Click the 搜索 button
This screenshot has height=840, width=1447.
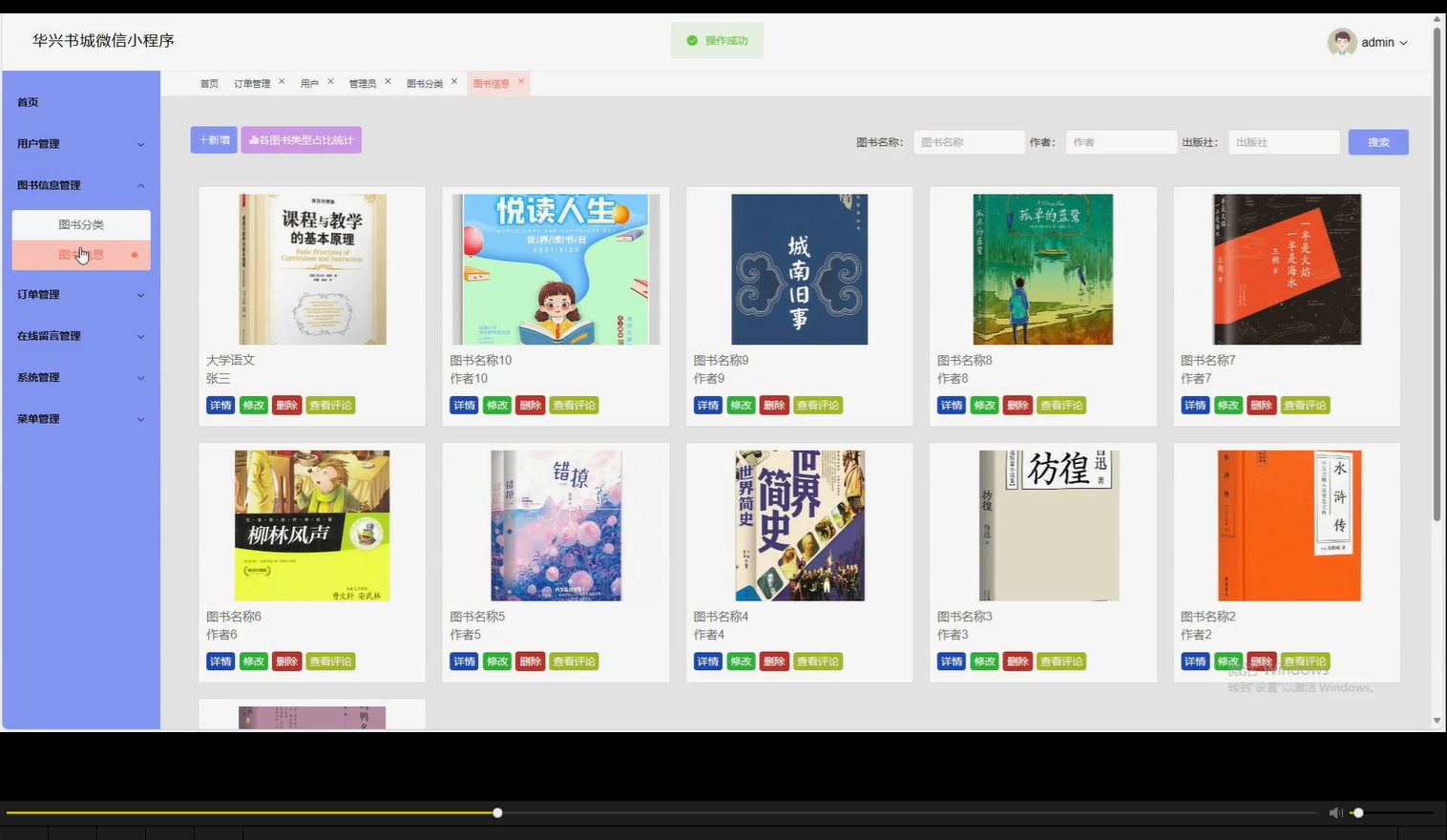coord(1378,142)
